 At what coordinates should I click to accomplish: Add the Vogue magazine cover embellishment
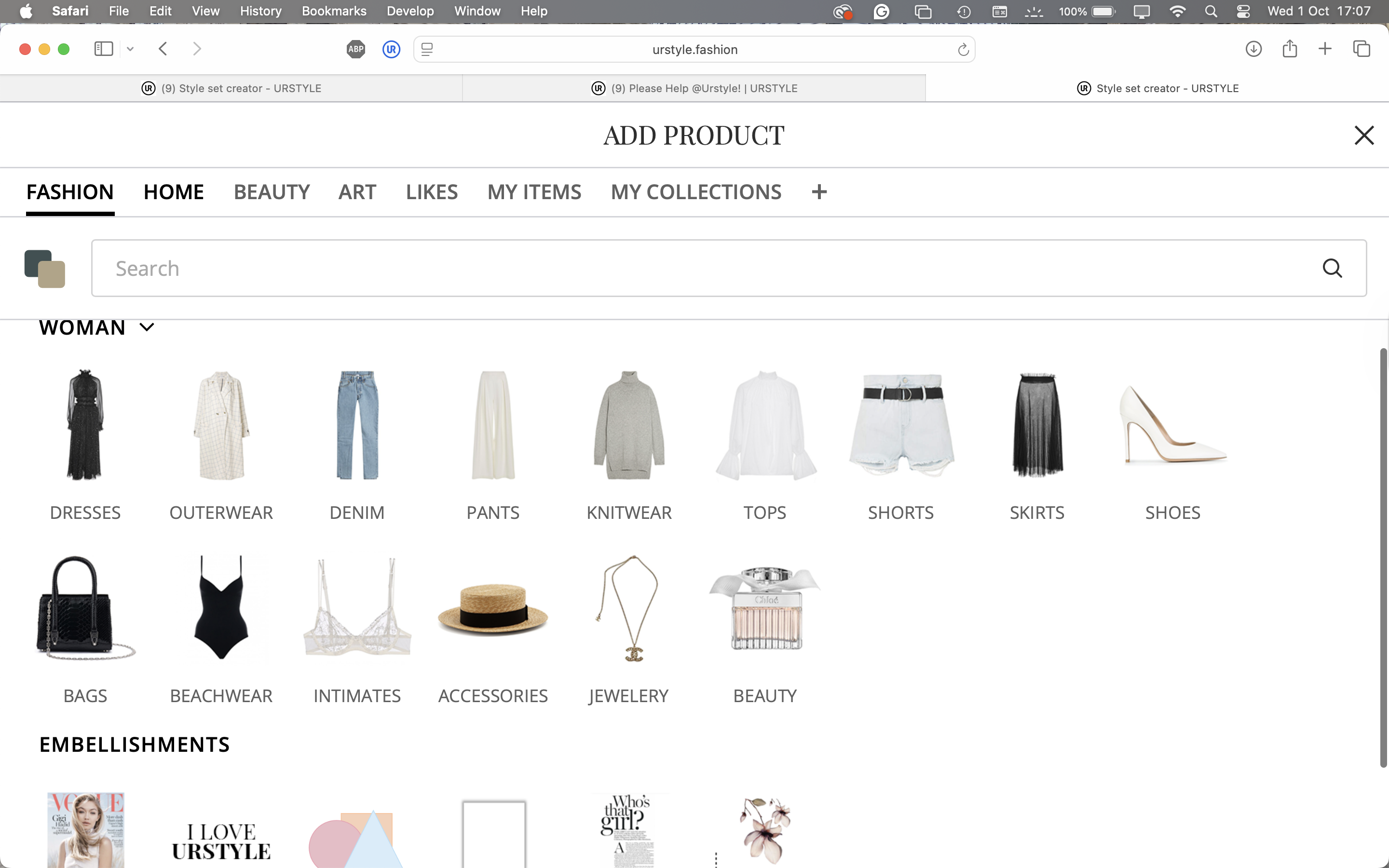pyautogui.click(x=85, y=830)
